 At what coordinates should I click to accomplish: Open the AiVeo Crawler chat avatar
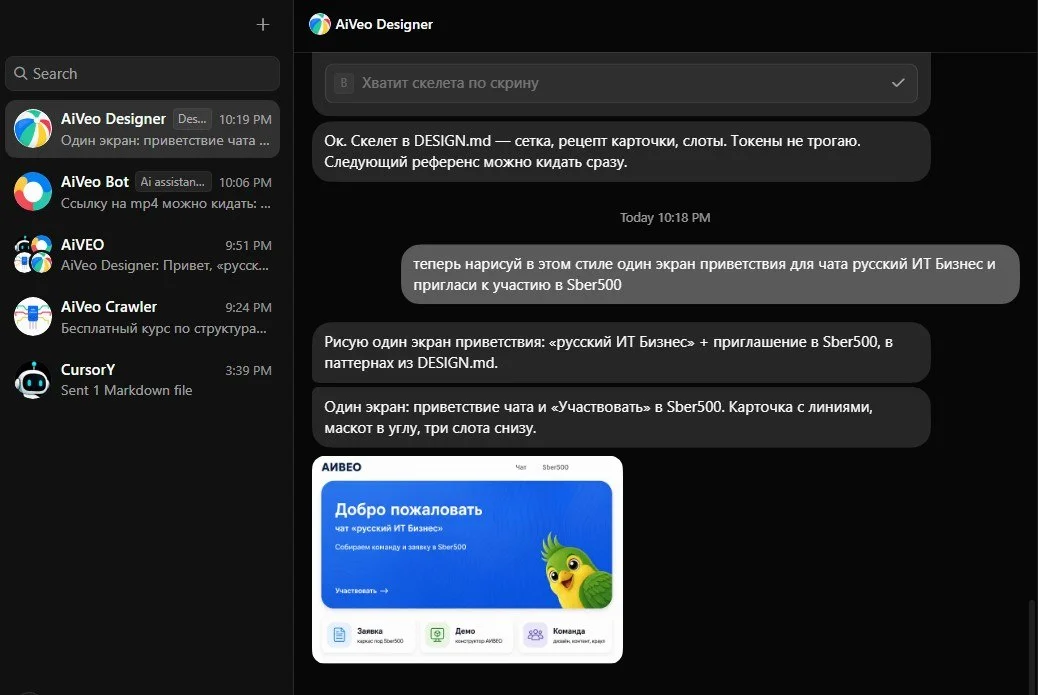32,316
